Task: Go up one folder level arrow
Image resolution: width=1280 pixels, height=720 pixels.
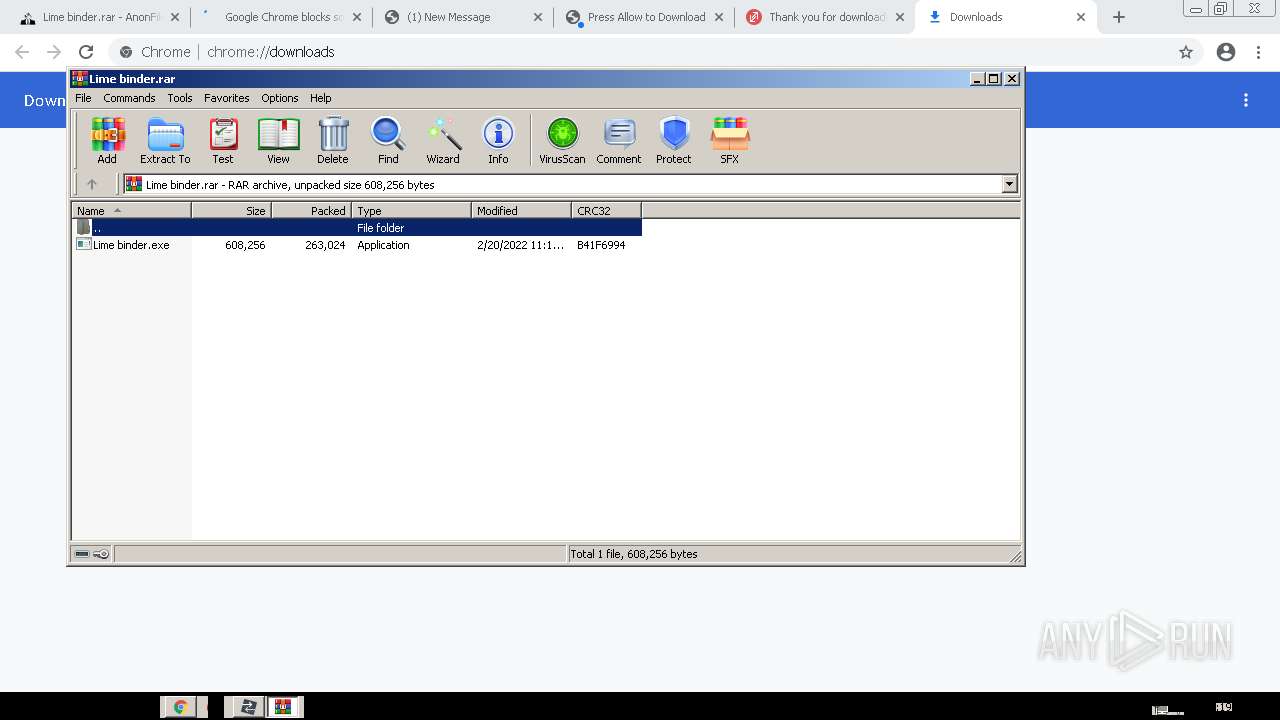Action: (x=92, y=184)
